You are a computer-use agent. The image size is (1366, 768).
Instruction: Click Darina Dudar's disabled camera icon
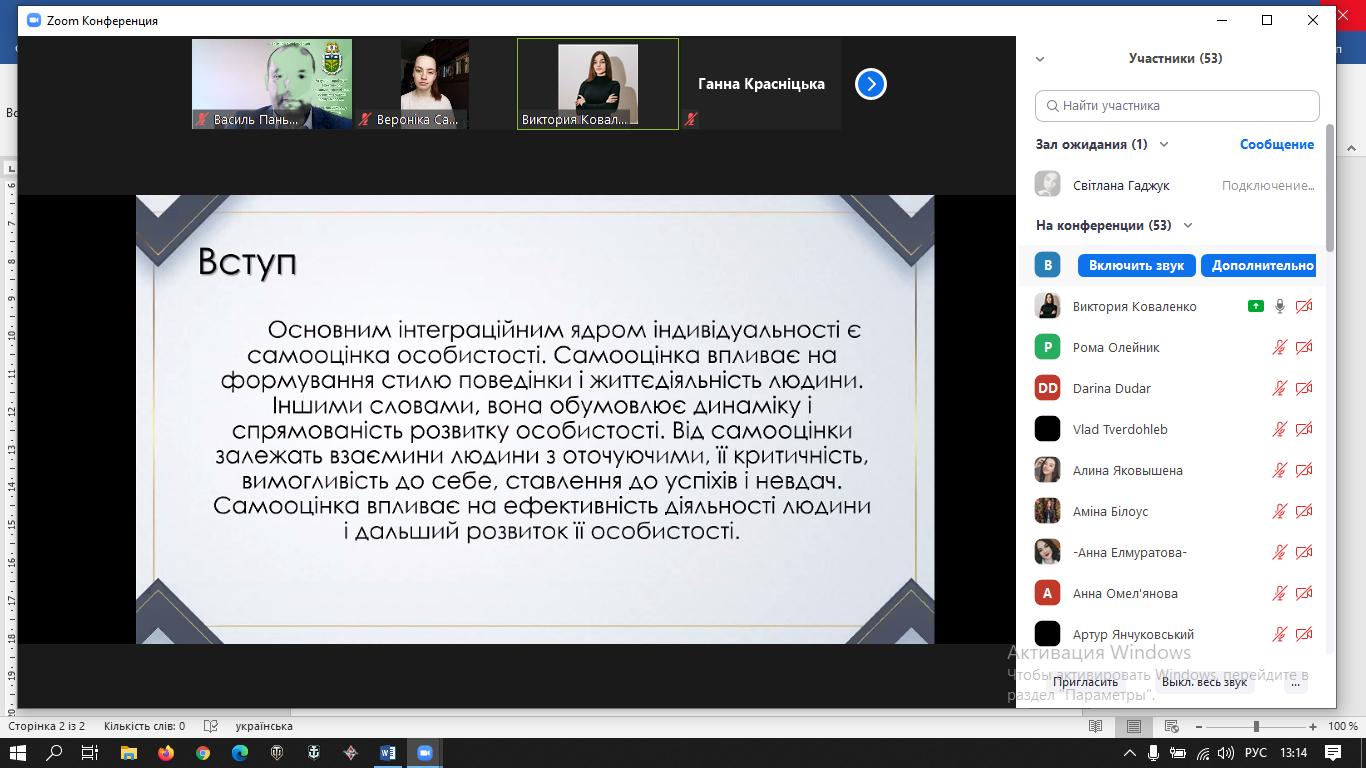point(1304,389)
